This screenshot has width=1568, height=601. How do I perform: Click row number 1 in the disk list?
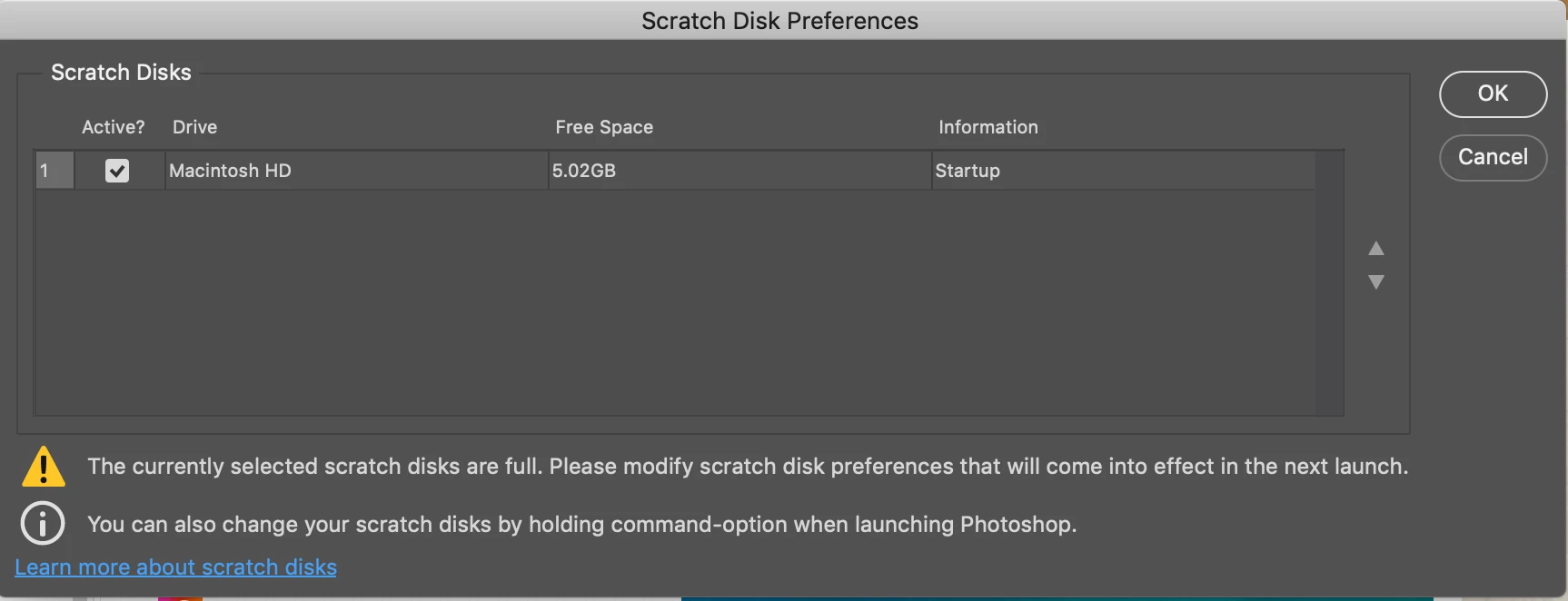(54, 171)
